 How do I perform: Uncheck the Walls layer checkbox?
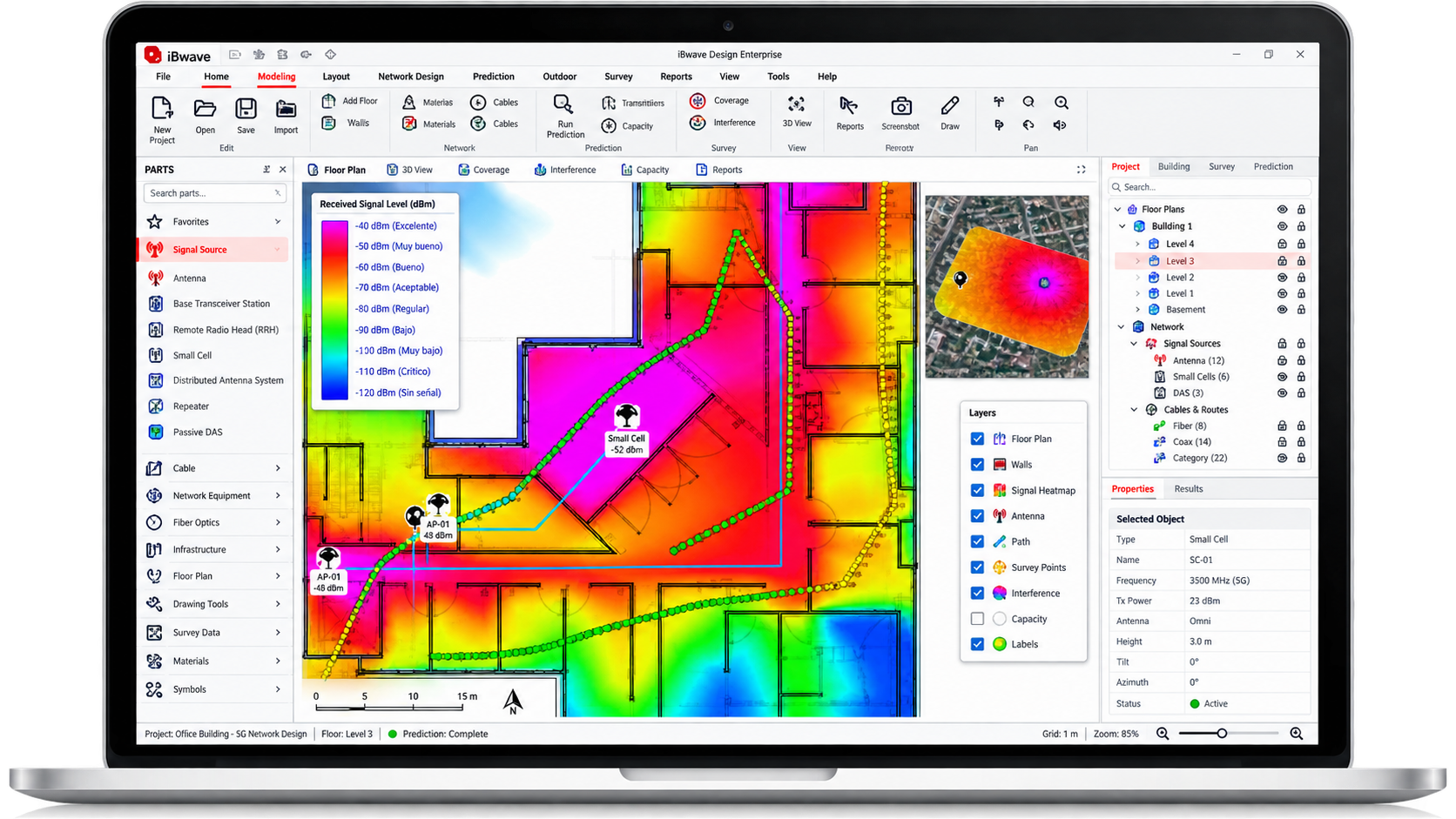tap(977, 465)
